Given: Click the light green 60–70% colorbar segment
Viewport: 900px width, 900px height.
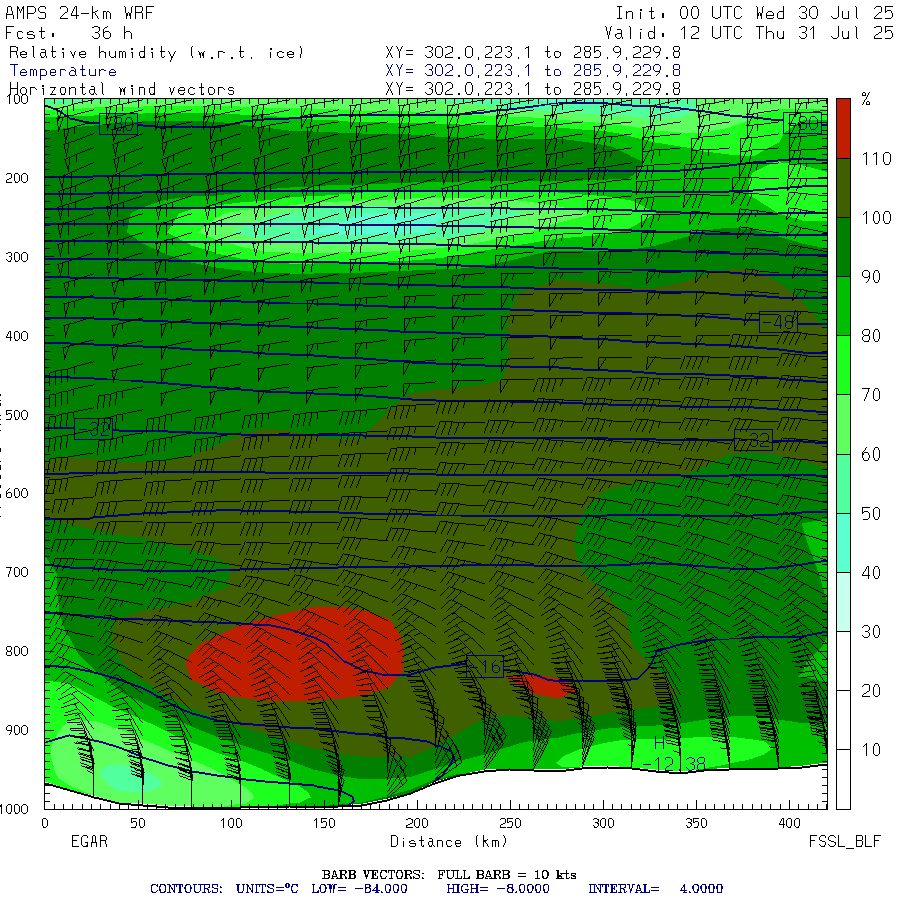Looking at the screenshot, I should click(843, 424).
